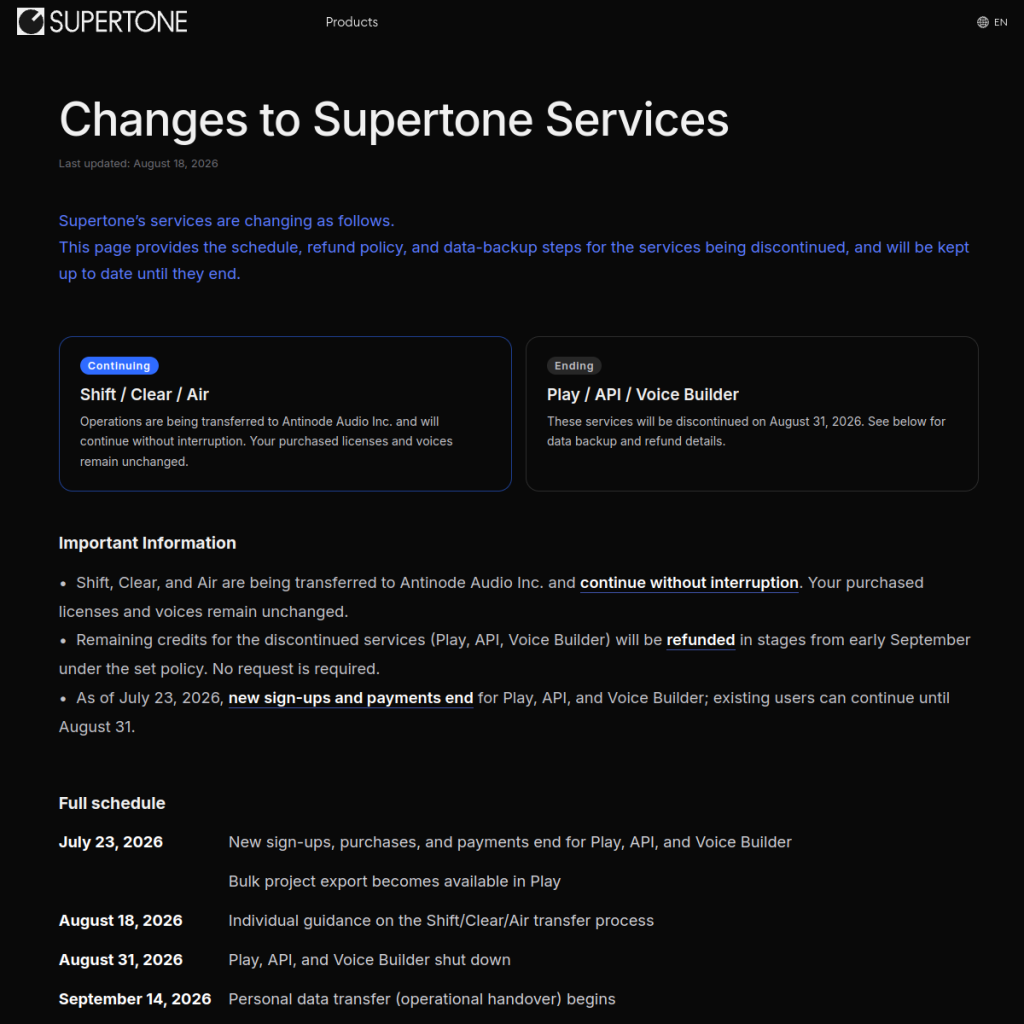Select the July 23, 2026 schedule date
This screenshot has height=1024, width=1024.
click(x=110, y=842)
